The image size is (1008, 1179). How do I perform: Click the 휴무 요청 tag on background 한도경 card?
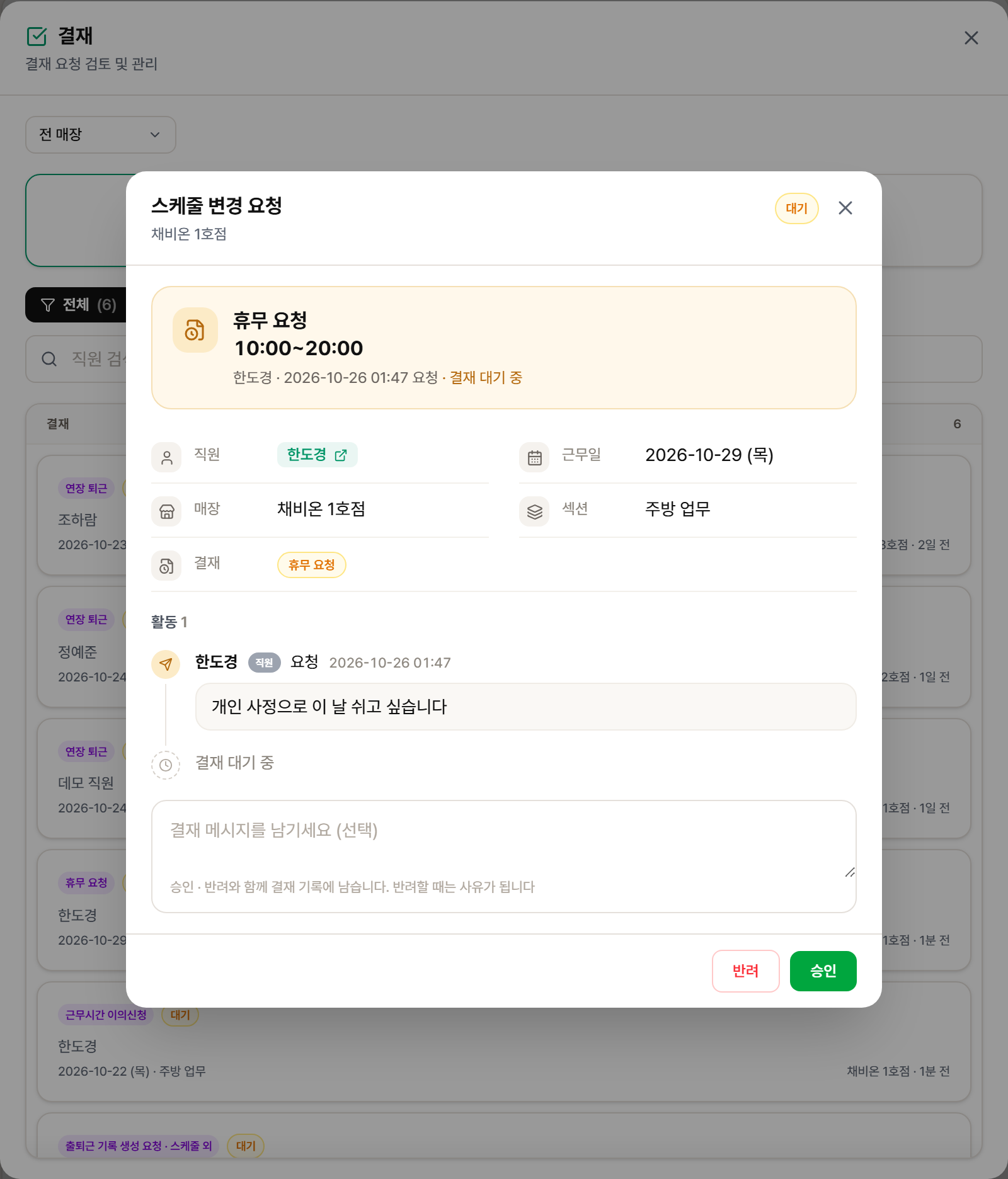pyautogui.click(x=86, y=882)
